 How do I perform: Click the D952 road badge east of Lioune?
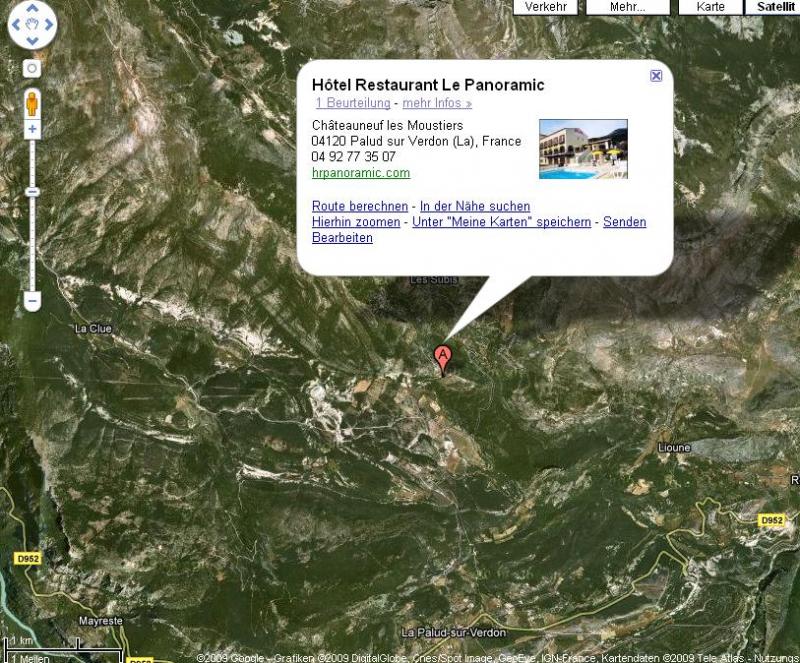click(771, 520)
